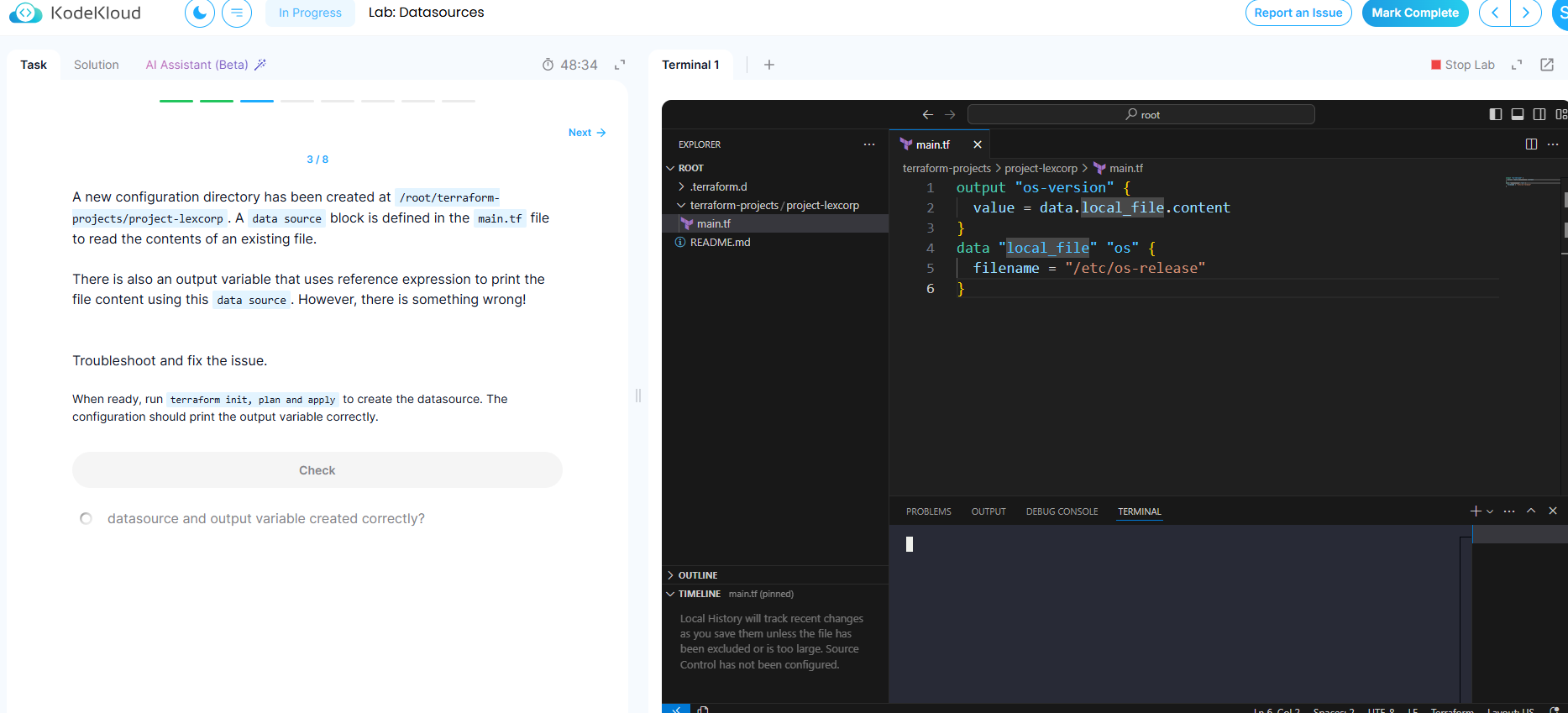Expand terminal panel to fullscreen
This screenshot has width=1568, height=713.
(1517, 65)
